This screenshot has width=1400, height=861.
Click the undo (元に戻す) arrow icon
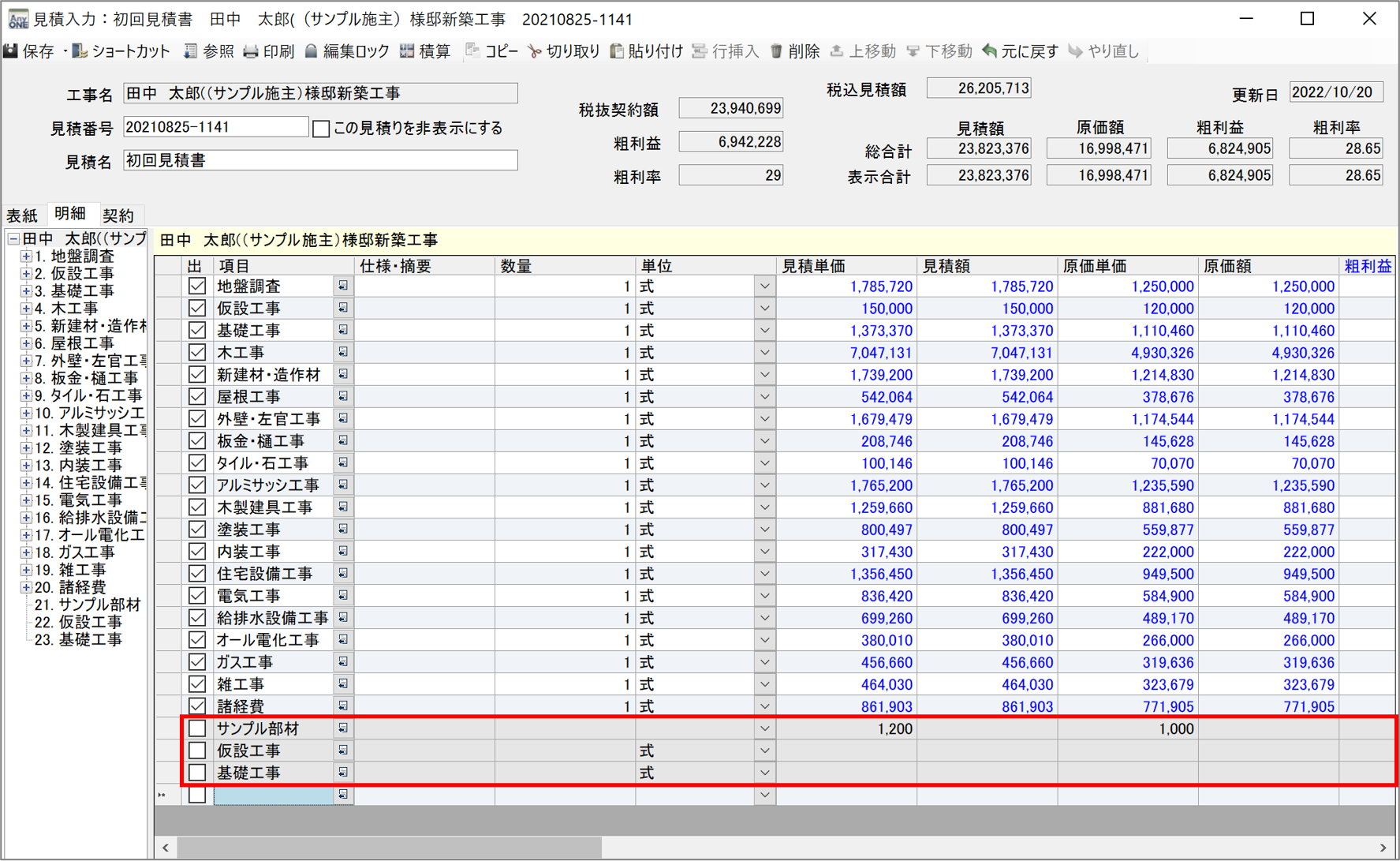click(x=990, y=51)
